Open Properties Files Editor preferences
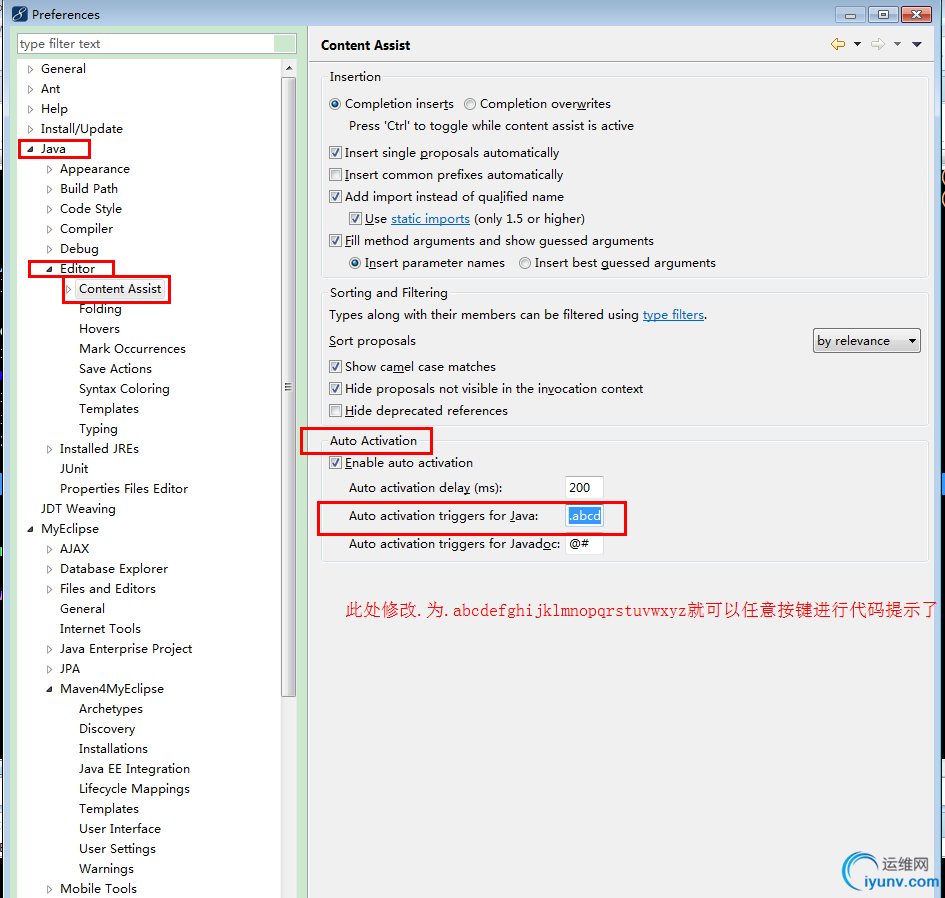The image size is (945, 898). tap(124, 488)
